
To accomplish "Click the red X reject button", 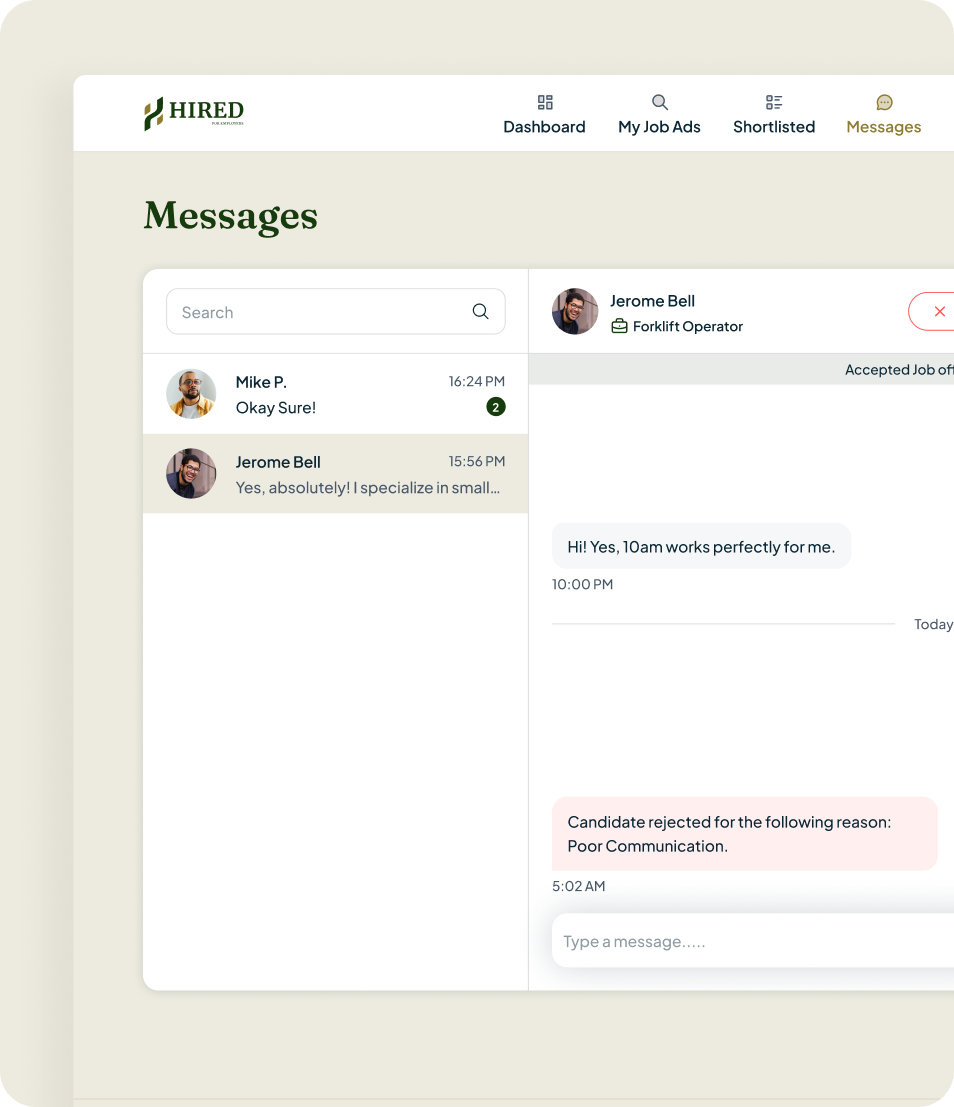I will [932, 311].
